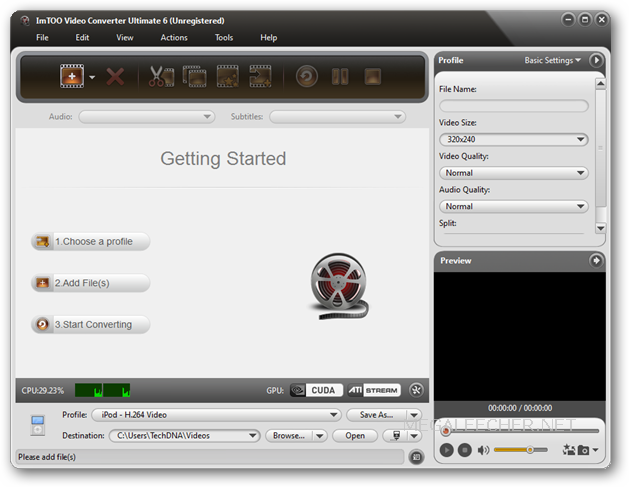Toggle the ATI Stream GPU acceleration
Image resolution: width=629 pixels, height=487 pixels.
374,390
